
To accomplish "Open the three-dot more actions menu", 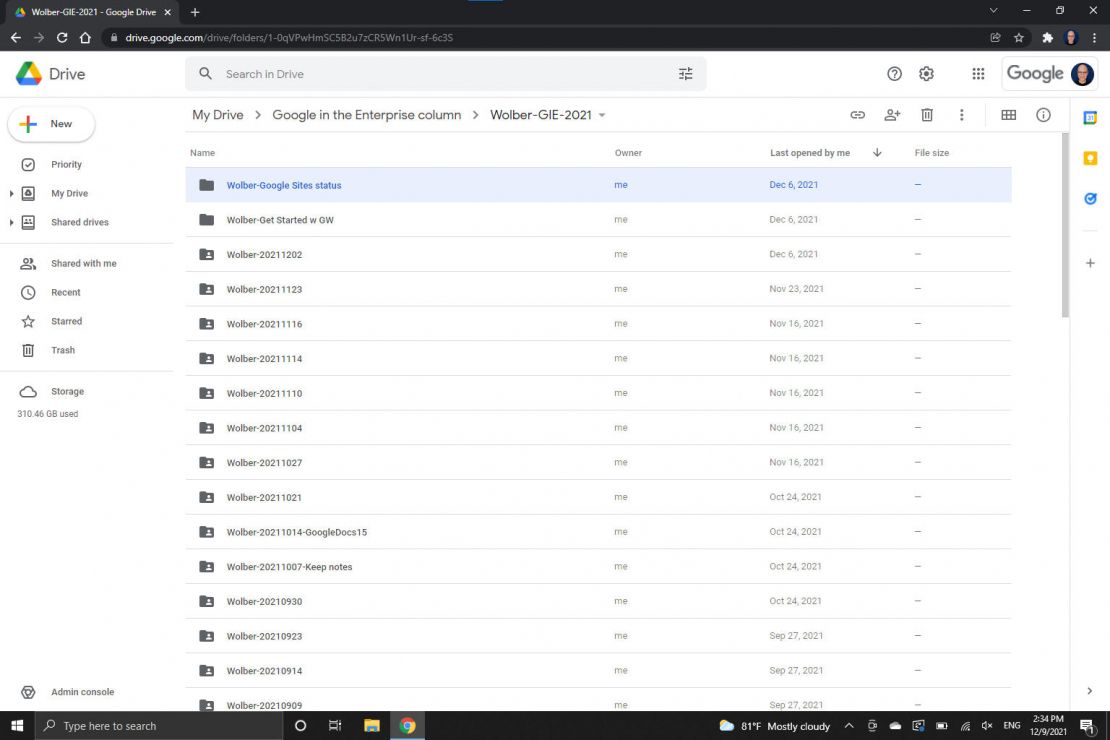I will (x=961, y=114).
